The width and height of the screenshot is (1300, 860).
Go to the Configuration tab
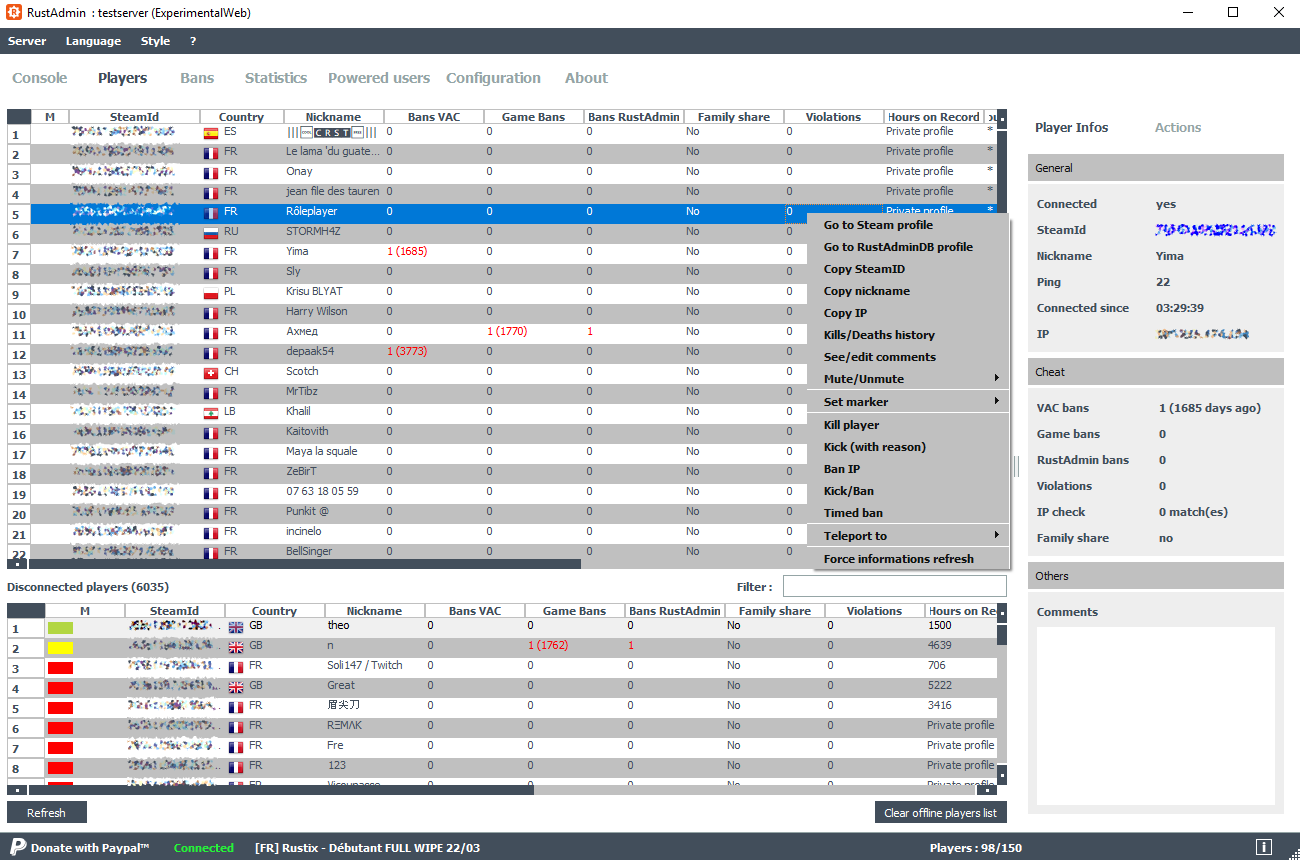(493, 78)
